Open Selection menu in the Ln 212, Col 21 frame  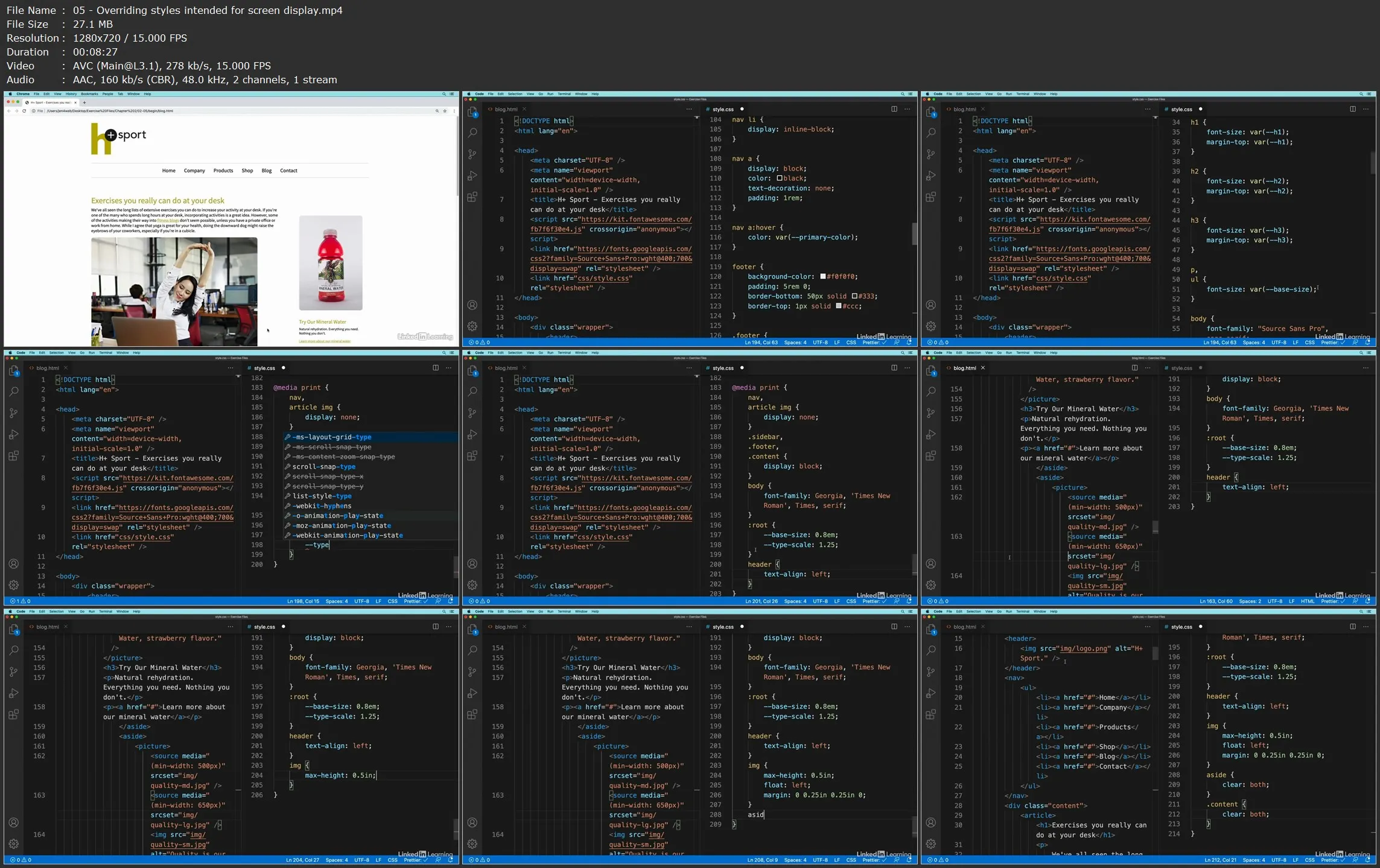click(974, 612)
